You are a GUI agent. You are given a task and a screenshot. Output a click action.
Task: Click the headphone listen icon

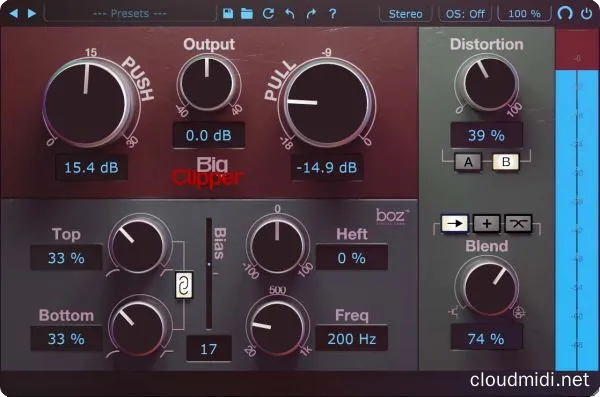click(x=565, y=14)
